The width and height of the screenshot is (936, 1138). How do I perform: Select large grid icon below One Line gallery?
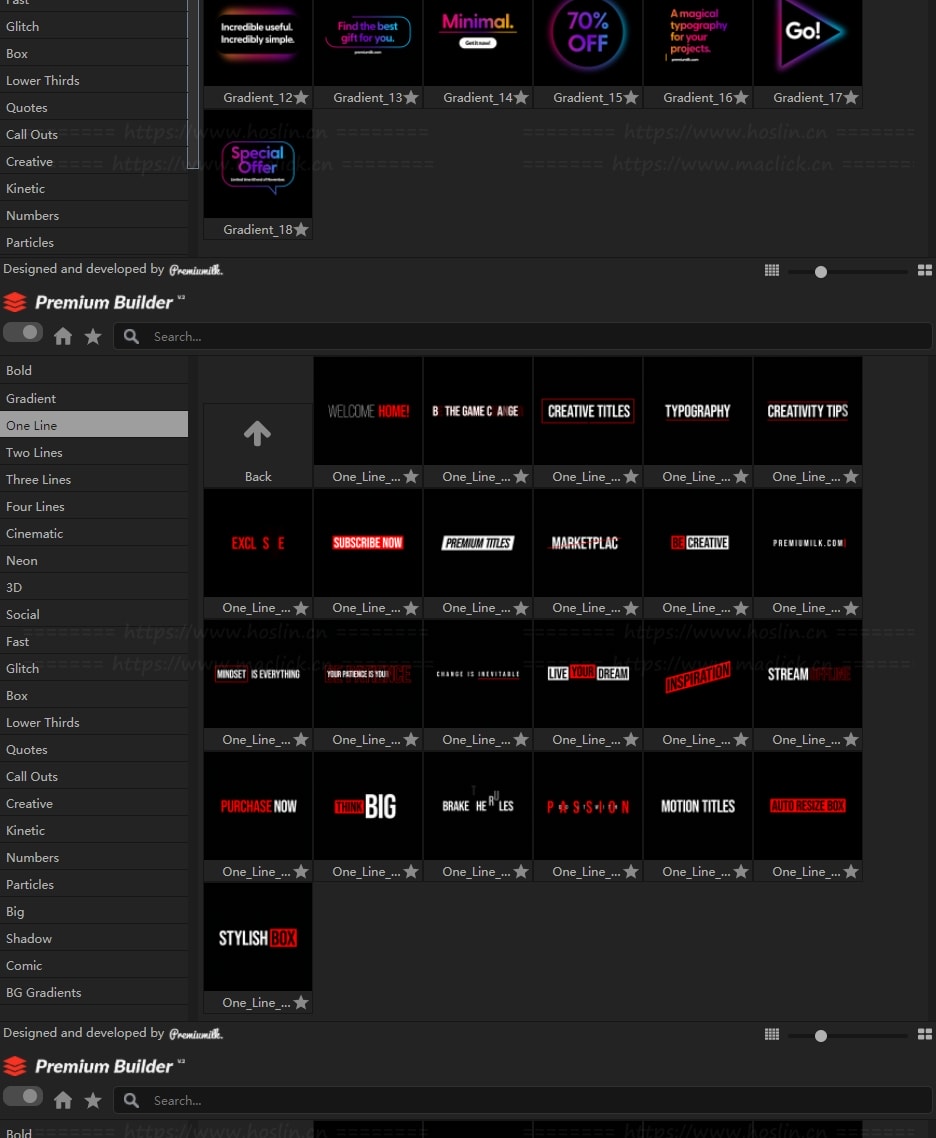tap(925, 1034)
